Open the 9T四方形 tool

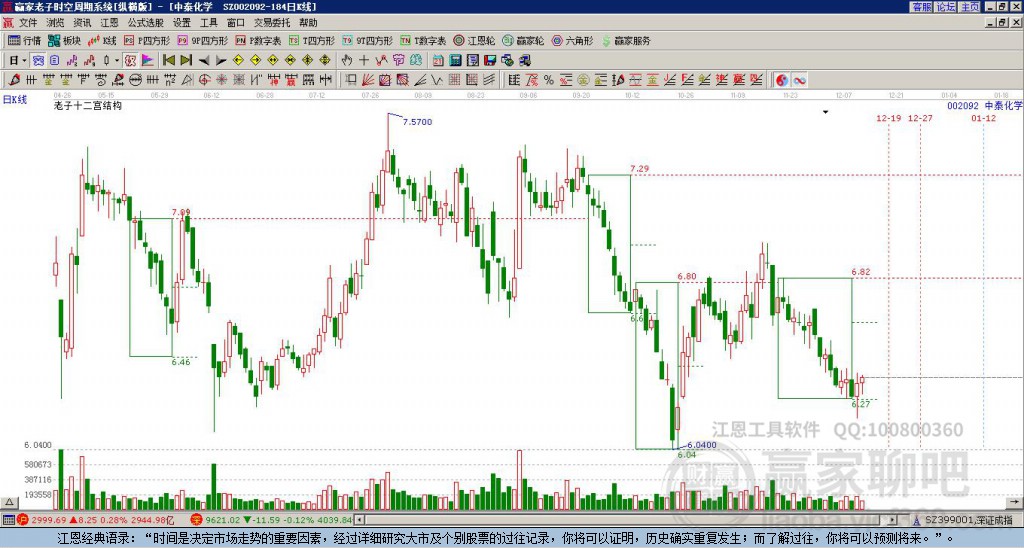tap(367, 40)
